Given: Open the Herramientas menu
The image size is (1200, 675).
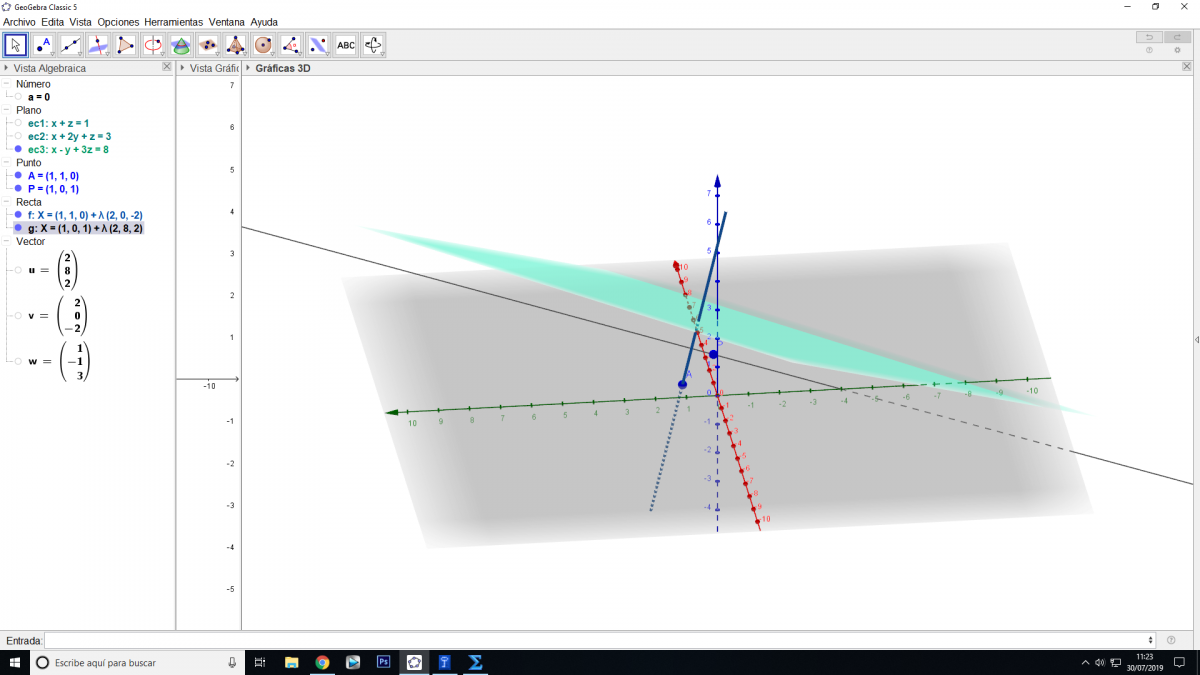Looking at the screenshot, I should [173, 21].
